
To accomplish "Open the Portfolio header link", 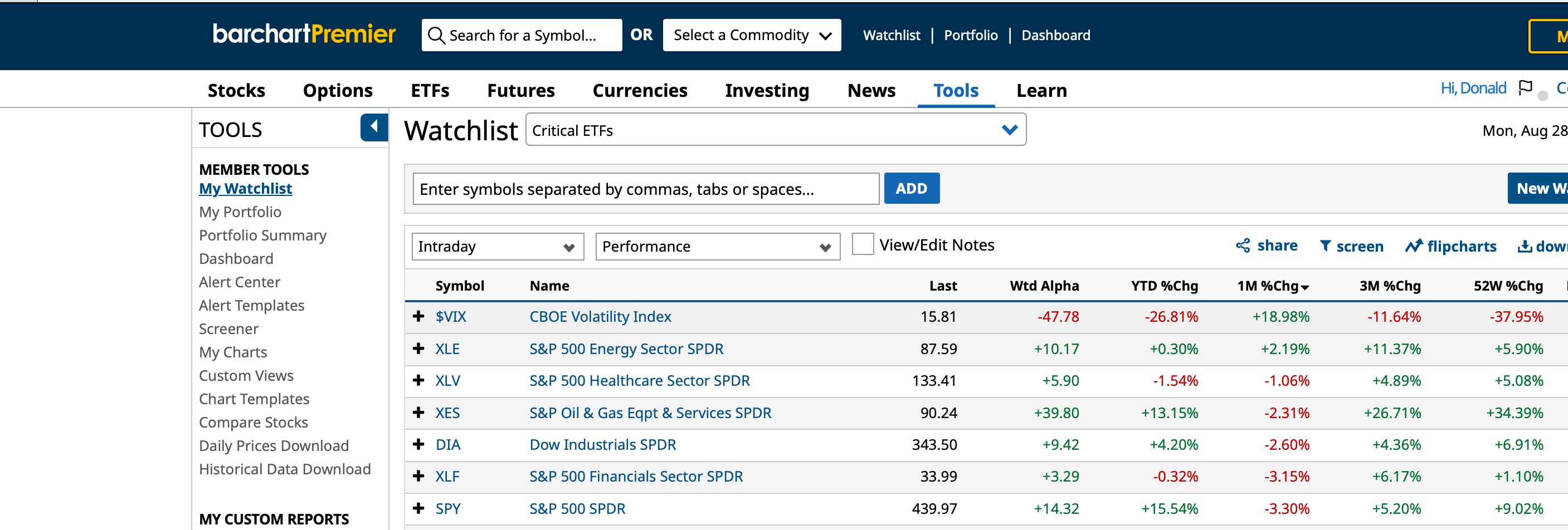I will coord(971,35).
